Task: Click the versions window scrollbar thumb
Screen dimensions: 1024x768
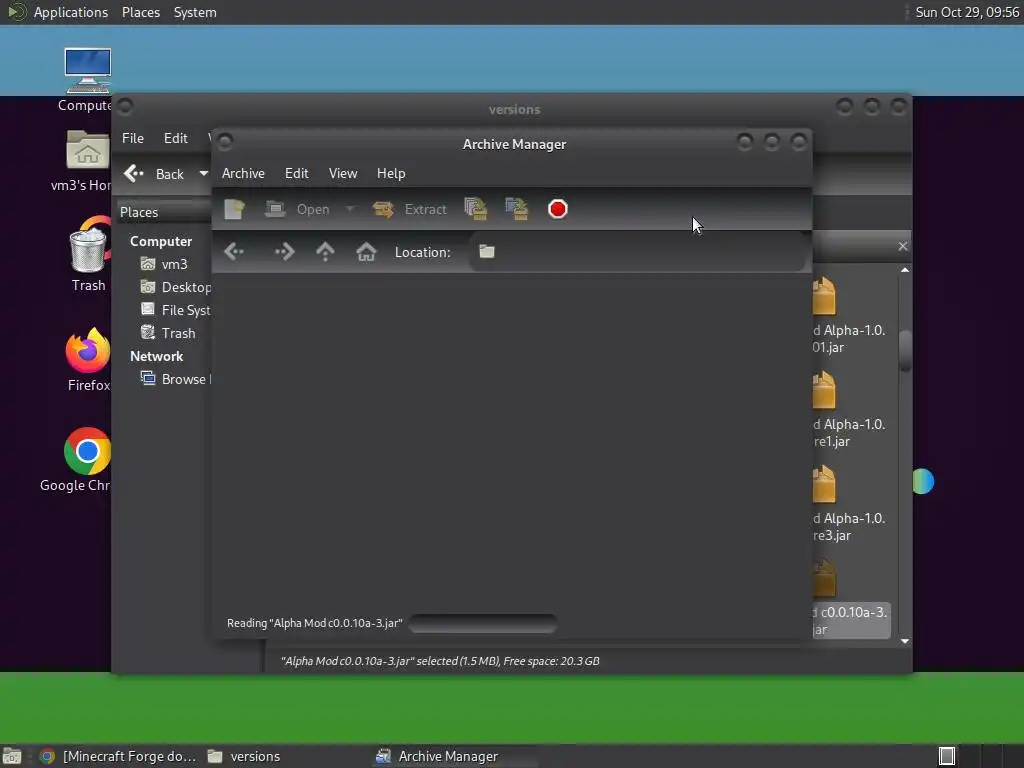Action: coord(905,351)
